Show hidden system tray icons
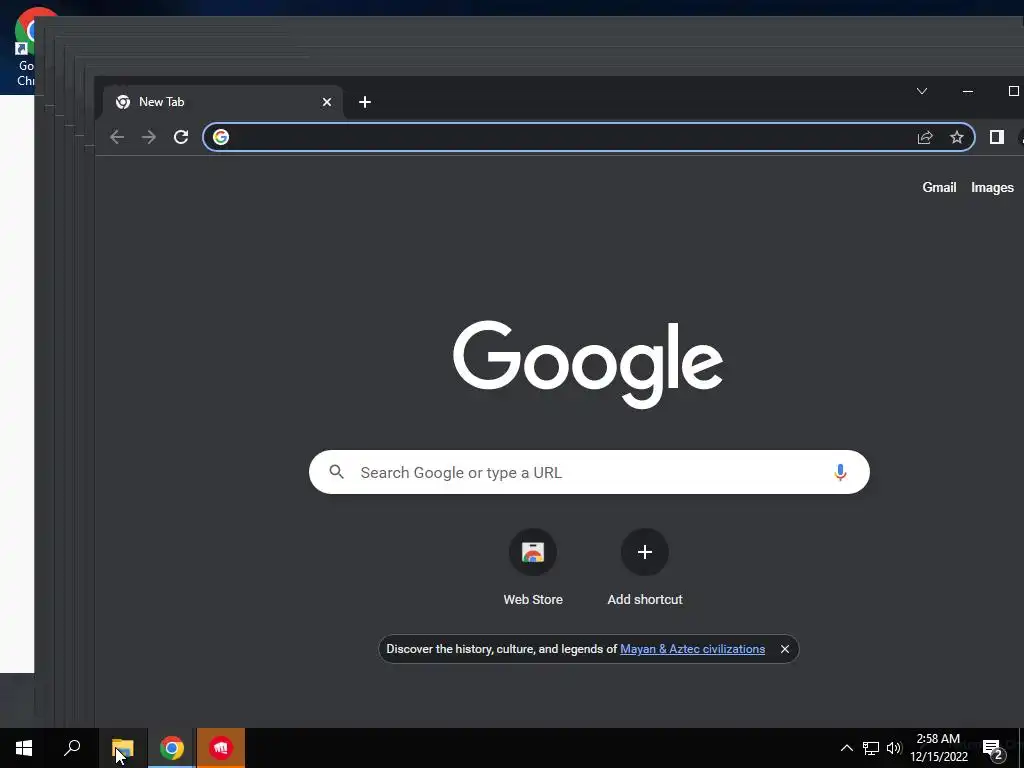Image resolution: width=1024 pixels, height=768 pixels. click(846, 748)
